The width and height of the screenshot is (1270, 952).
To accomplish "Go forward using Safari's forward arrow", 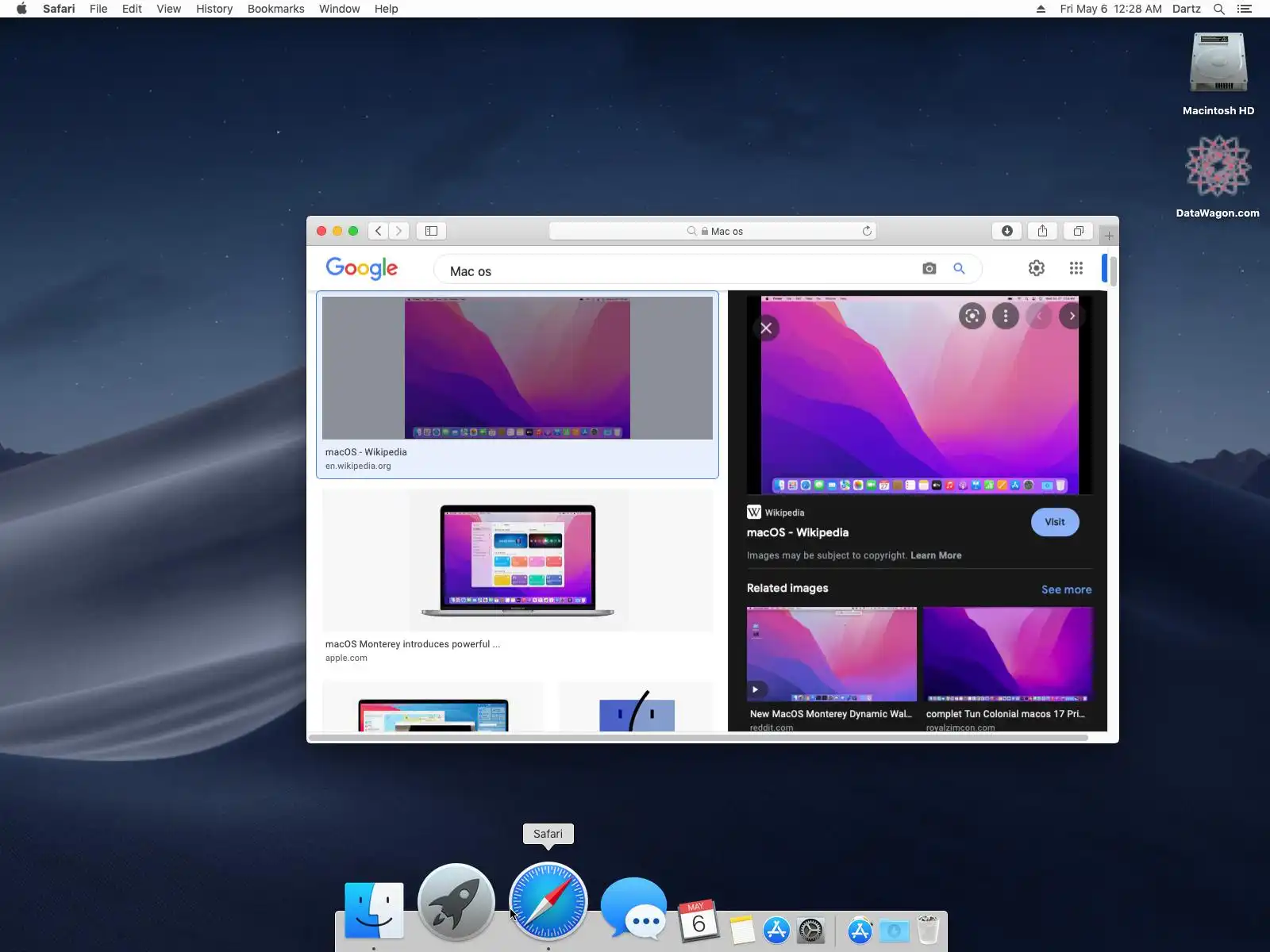I will coord(399,231).
